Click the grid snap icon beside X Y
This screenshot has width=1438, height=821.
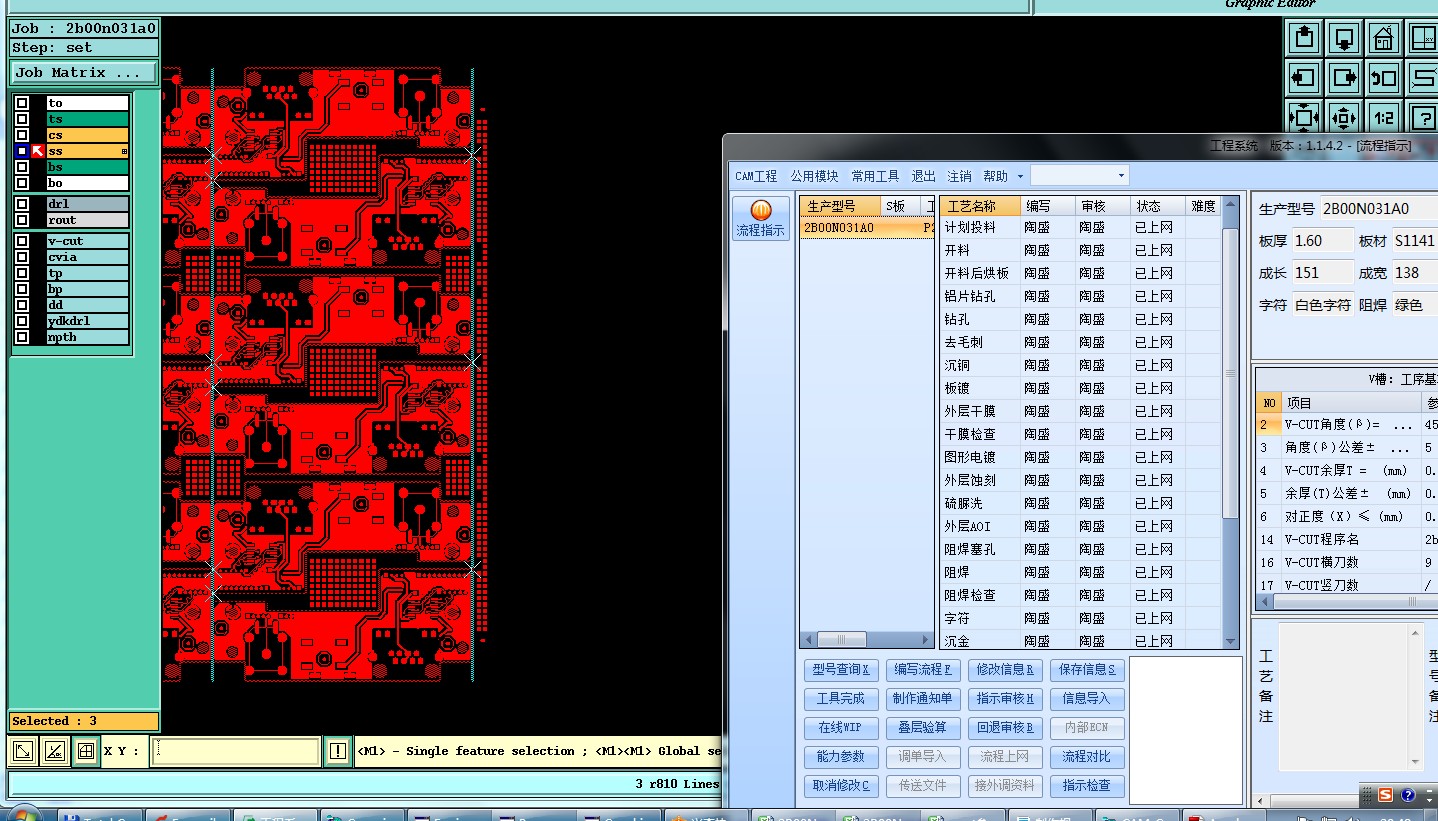click(86, 751)
